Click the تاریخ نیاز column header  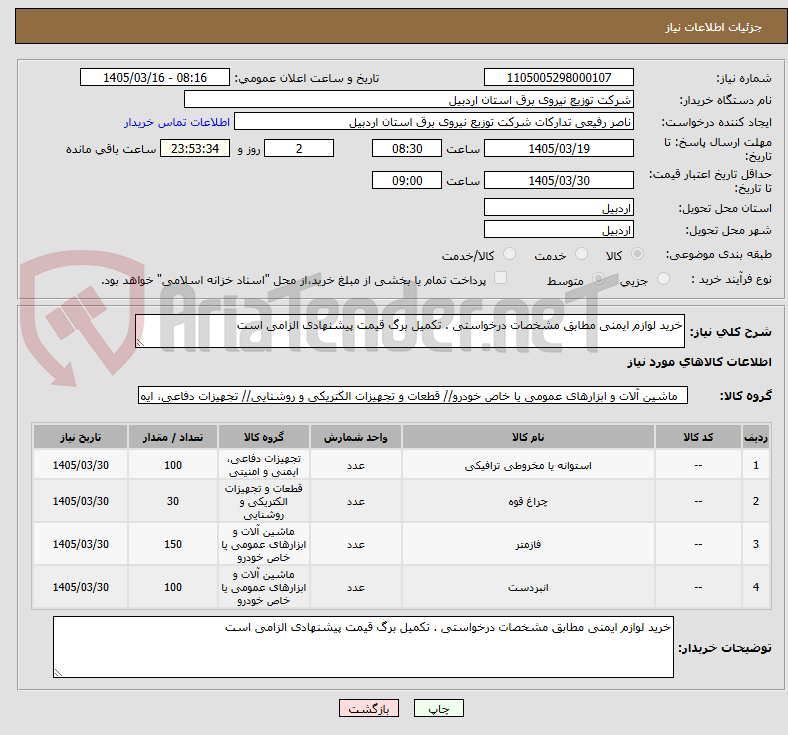tap(80, 437)
